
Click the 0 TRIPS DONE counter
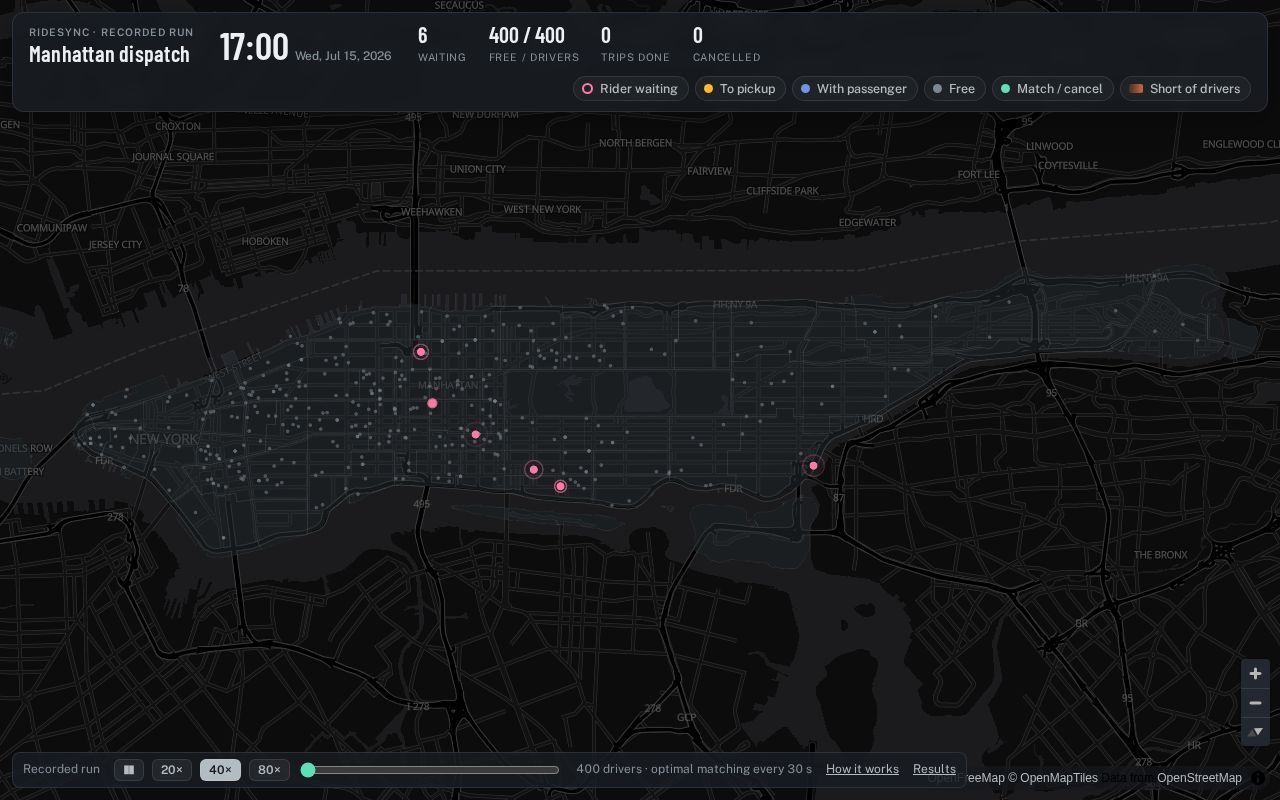tap(635, 45)
